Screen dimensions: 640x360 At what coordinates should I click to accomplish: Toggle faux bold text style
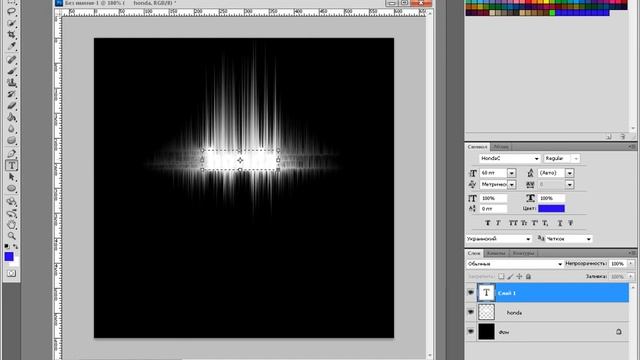pos(487,223)
